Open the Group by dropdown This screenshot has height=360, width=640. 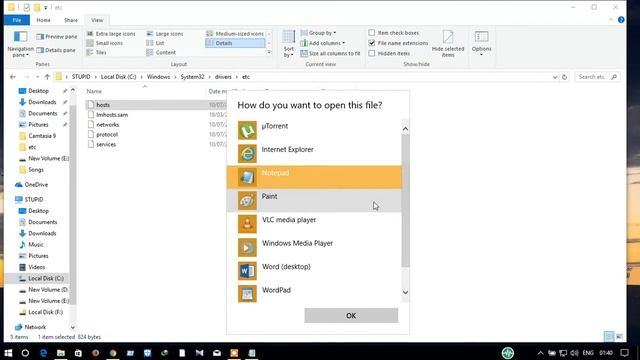click(318, 33)
